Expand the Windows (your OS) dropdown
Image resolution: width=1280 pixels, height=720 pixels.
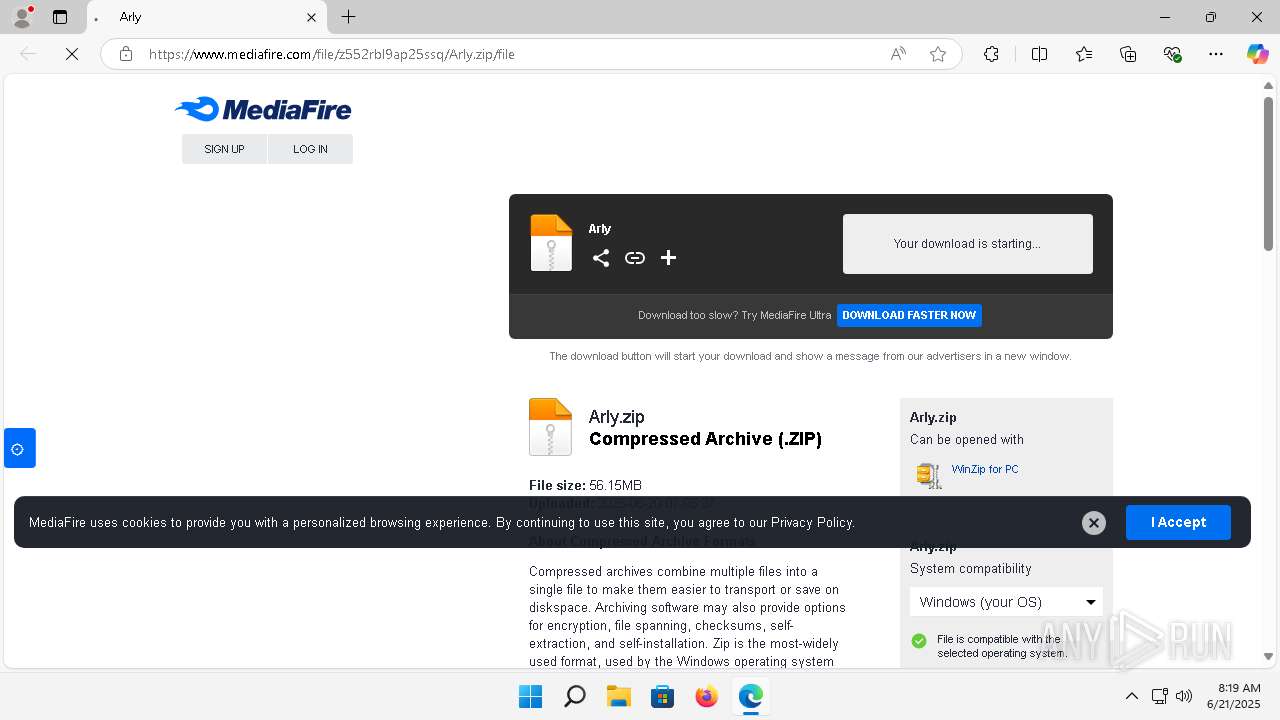1006,602
